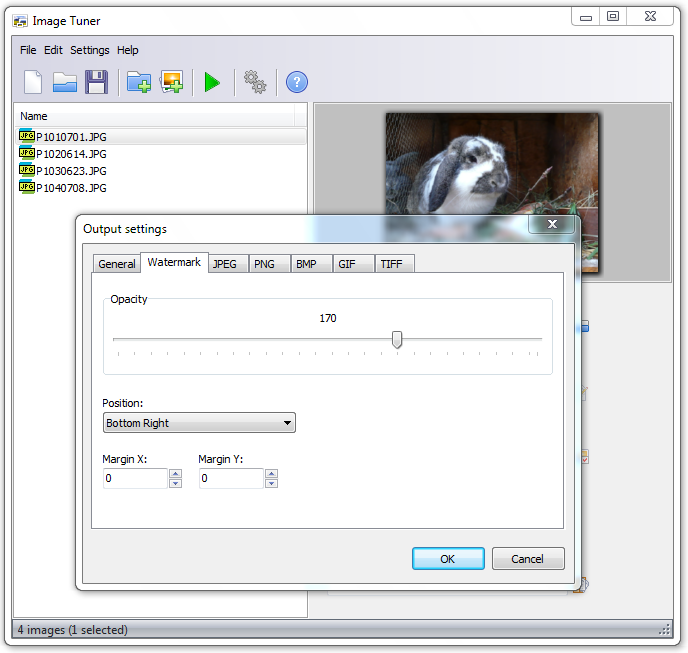Increase Margin Y with up arrow
Image resolution: width=688 pixels, height=653 pixels.
coord(272,474)
